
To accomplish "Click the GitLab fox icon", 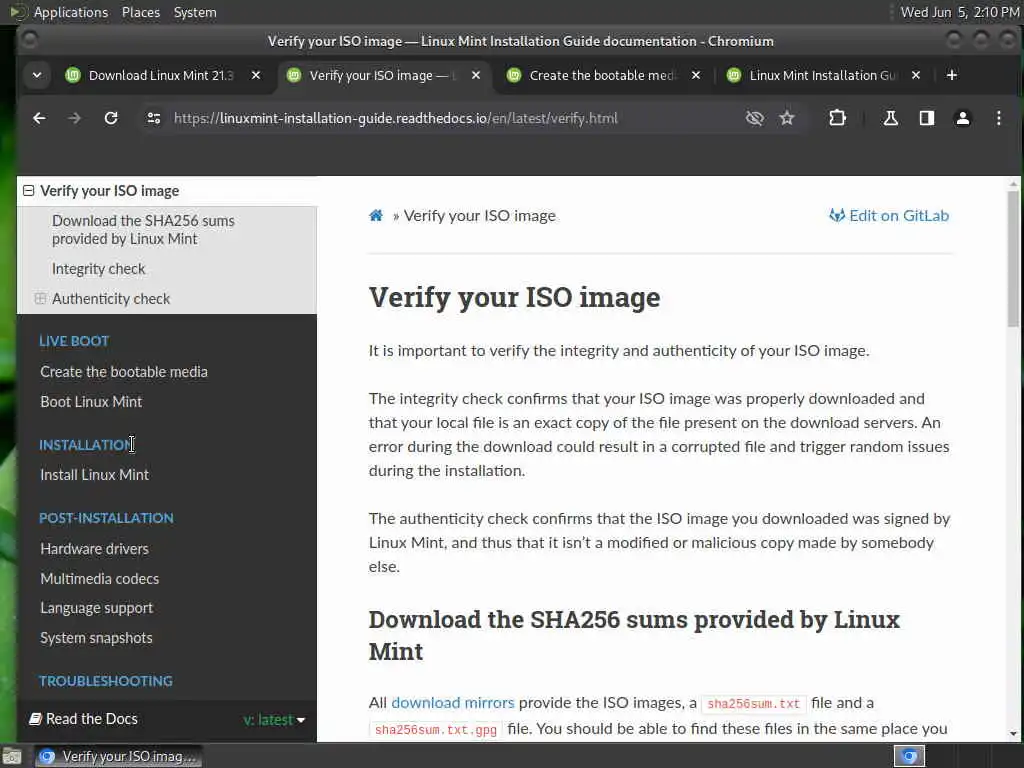I will pyautogui.click(x=837, y=216).
